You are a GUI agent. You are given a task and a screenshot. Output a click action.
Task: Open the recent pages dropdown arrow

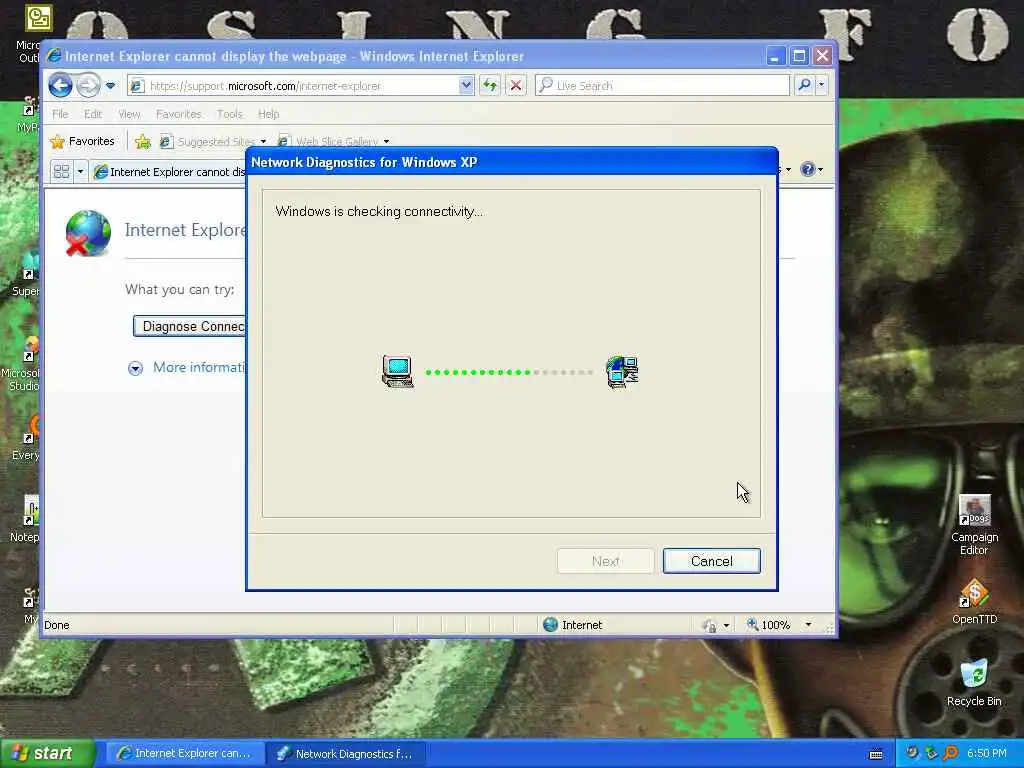[110, 86]
